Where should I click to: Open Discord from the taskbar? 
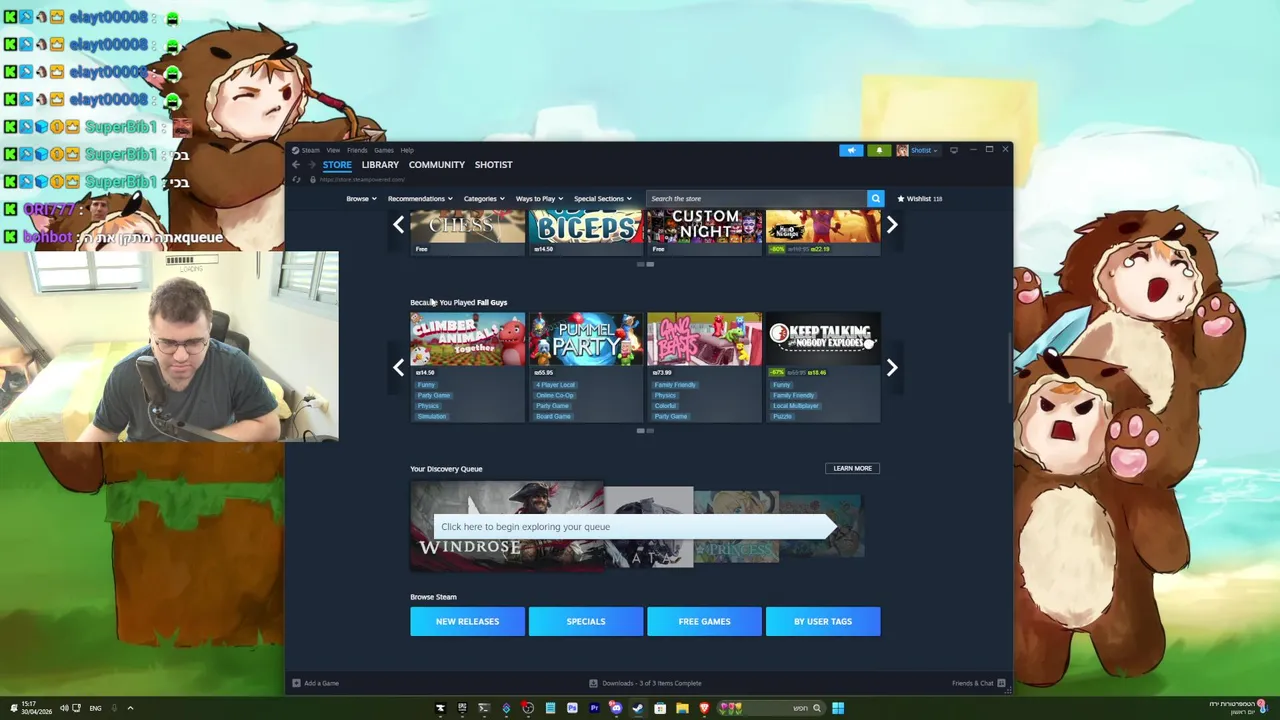point(616,708)
